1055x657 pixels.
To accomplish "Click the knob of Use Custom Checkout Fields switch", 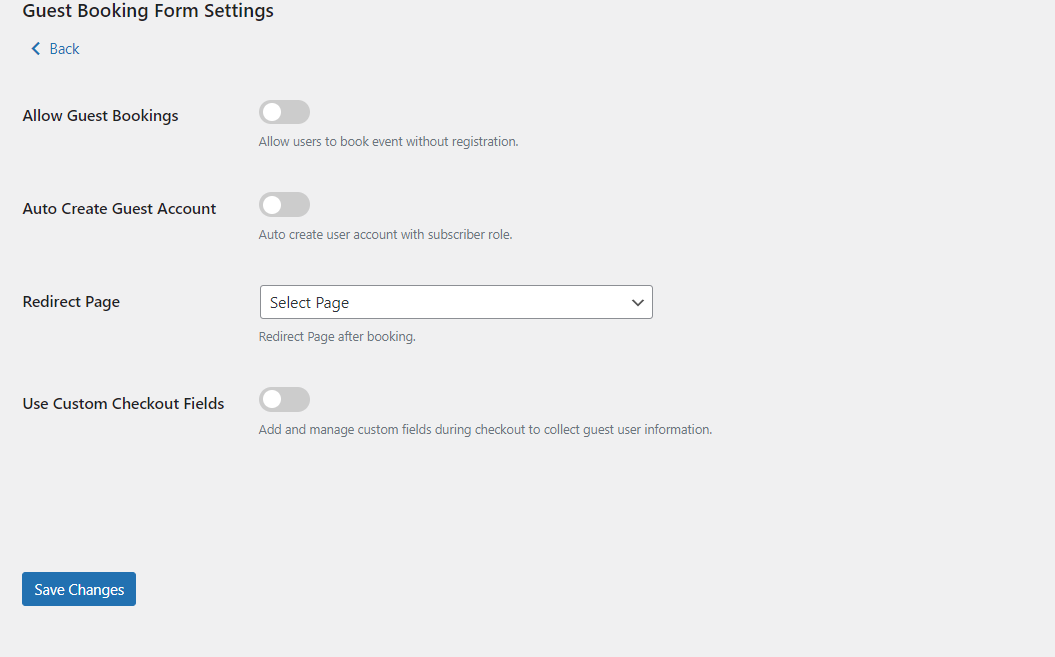I will (x=272, y=400).
